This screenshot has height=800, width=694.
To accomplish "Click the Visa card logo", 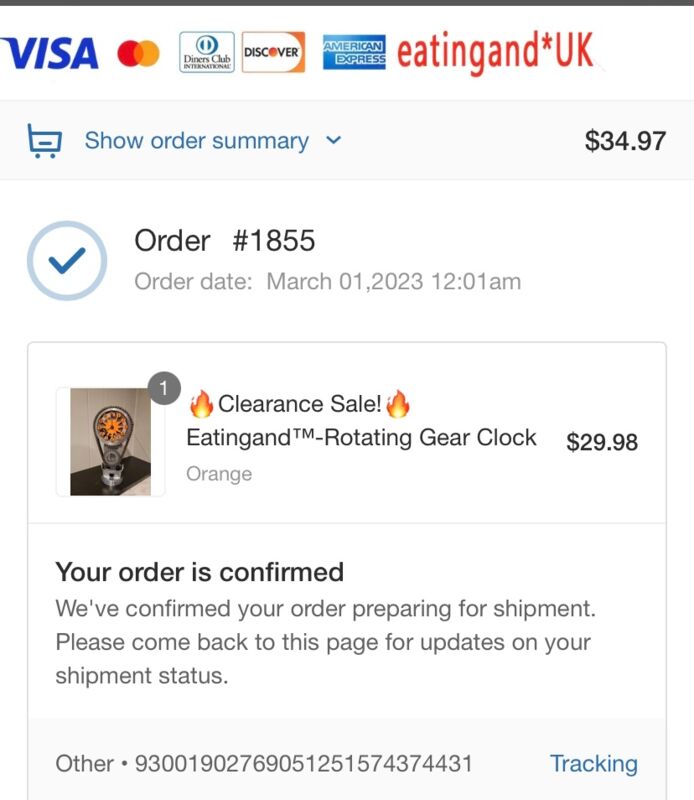I will click(x=52, y=53).
